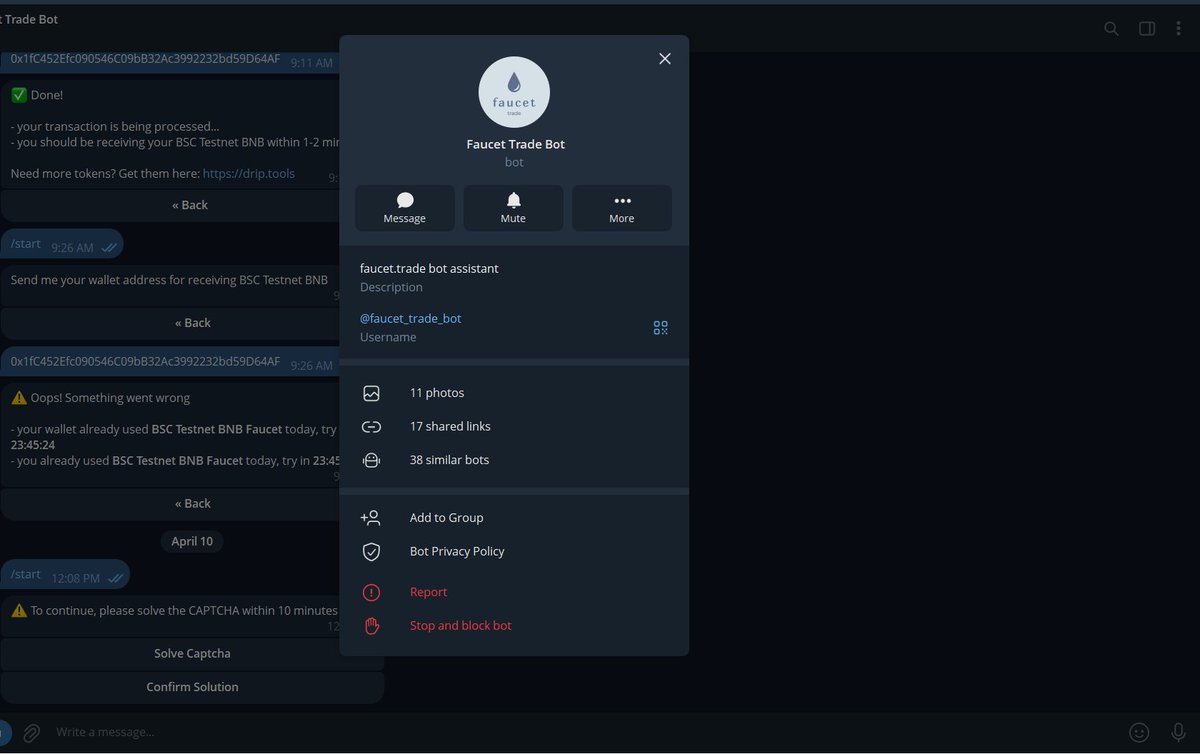
Task: Click the shield icon beside Bot Privacy Policy
Action: (x=371, y=551)
